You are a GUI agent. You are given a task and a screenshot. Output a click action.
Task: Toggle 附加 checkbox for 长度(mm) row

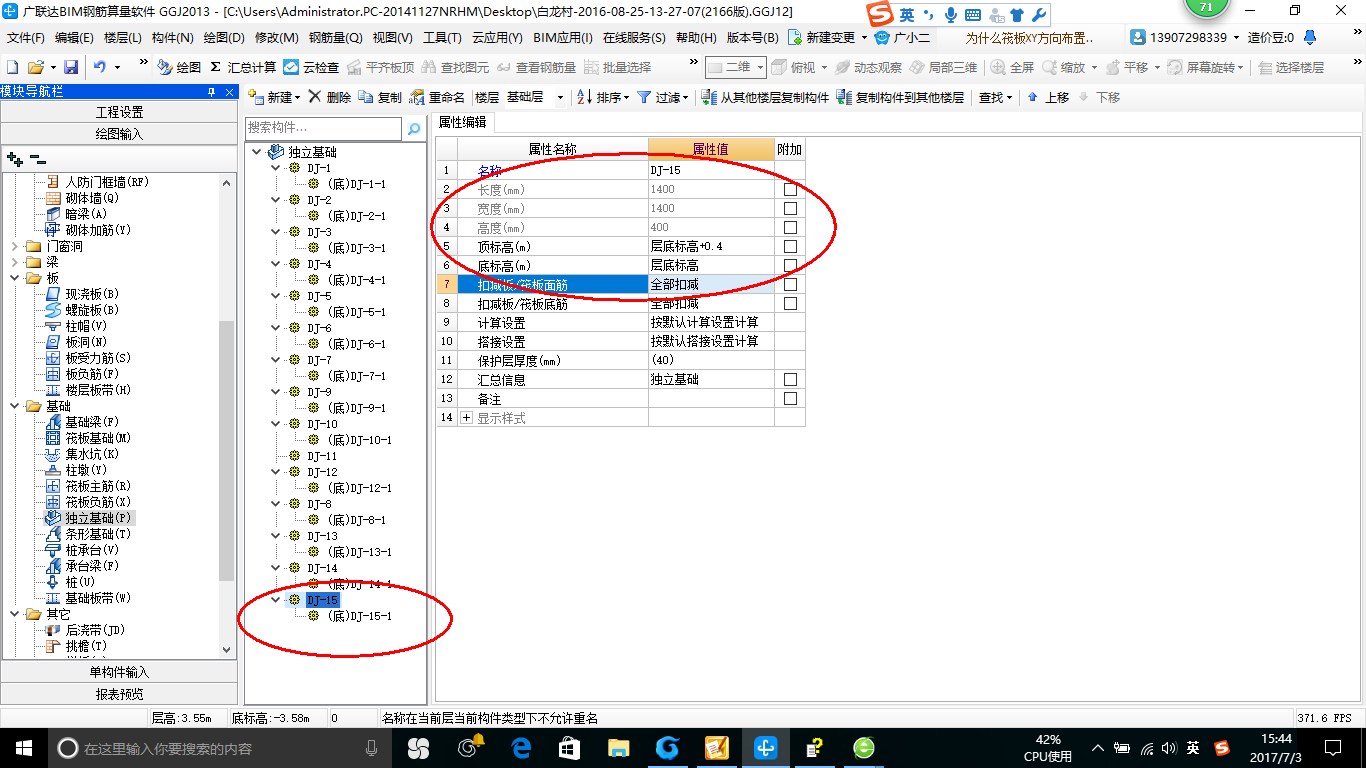point(790,189)
